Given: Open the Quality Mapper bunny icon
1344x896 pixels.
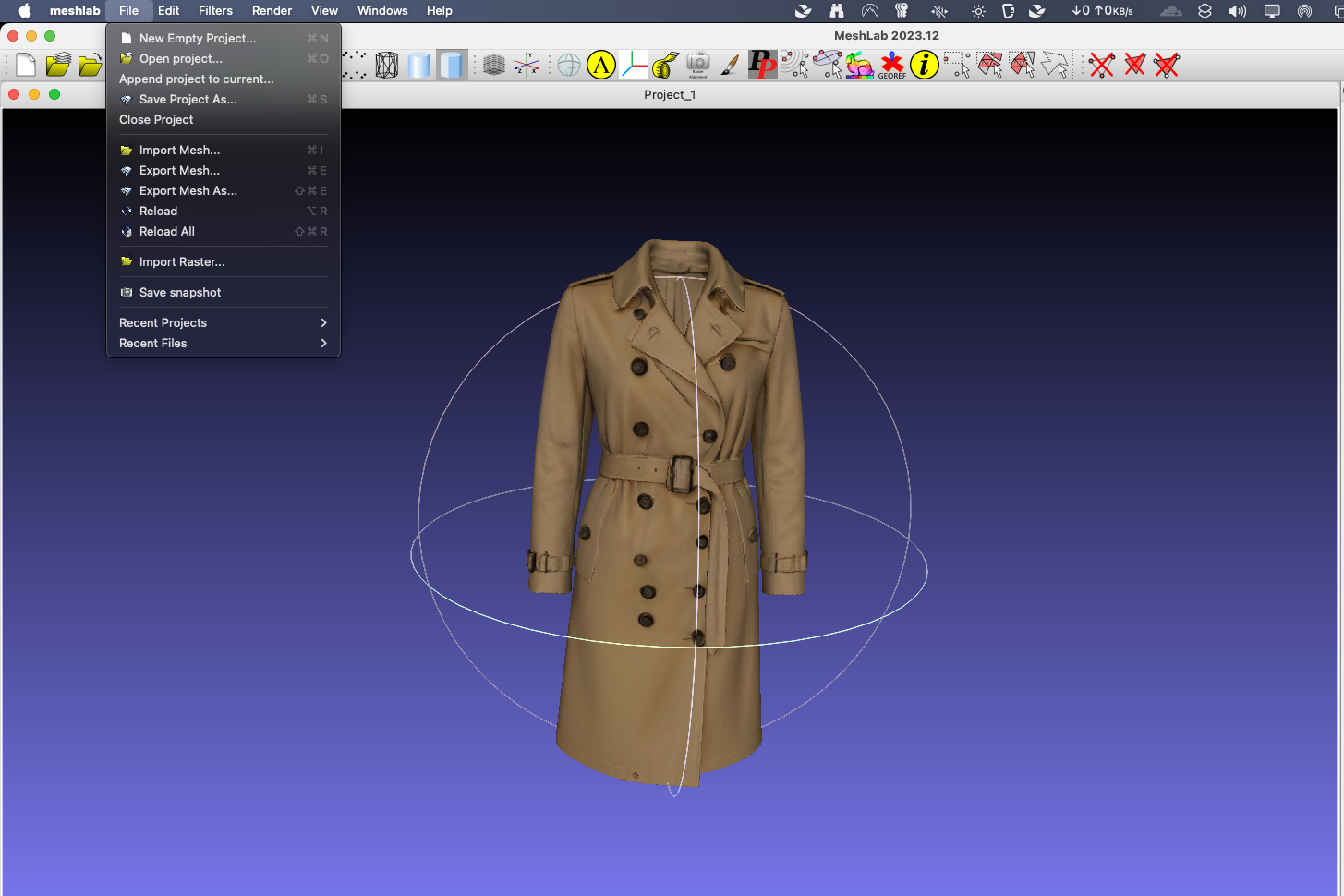Looking at the screenshot, I should click(x=859, y=65).
